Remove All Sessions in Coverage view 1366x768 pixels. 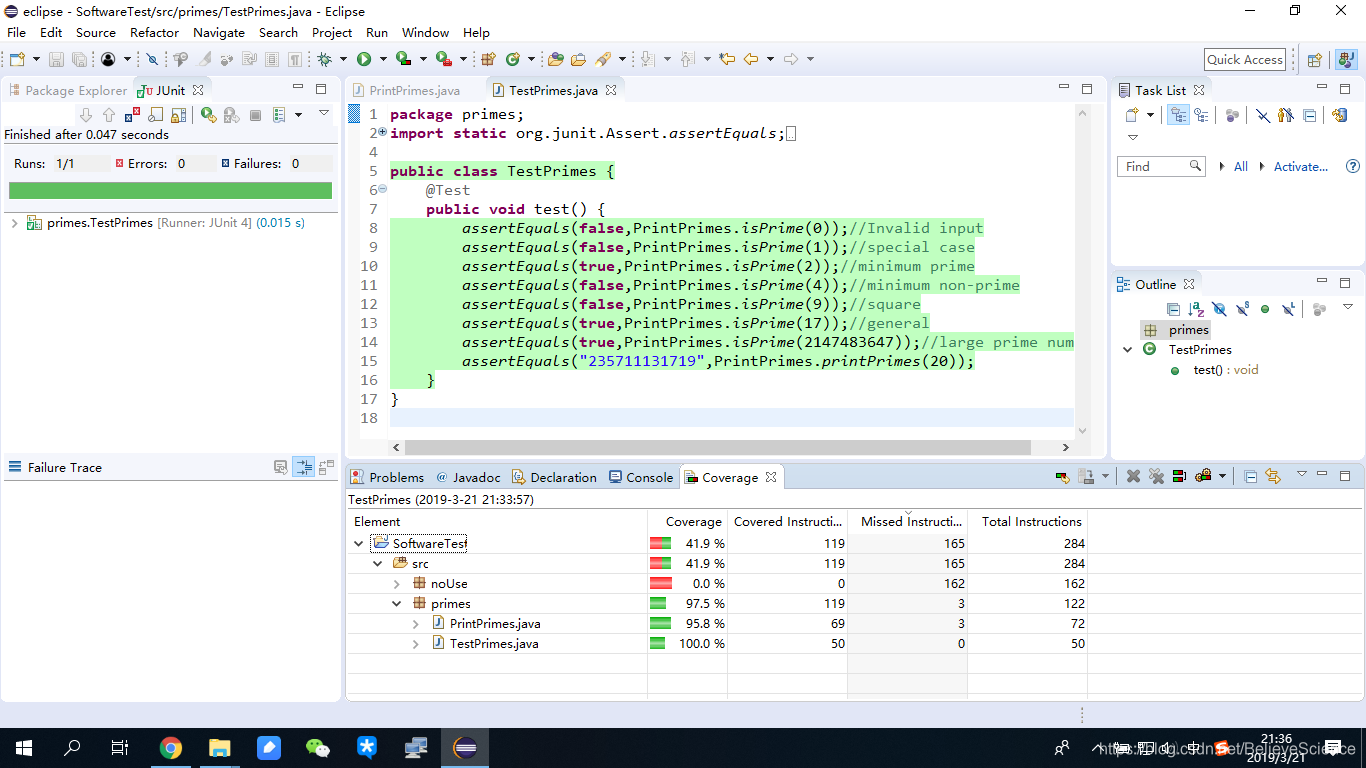(x=1156, y=477)
